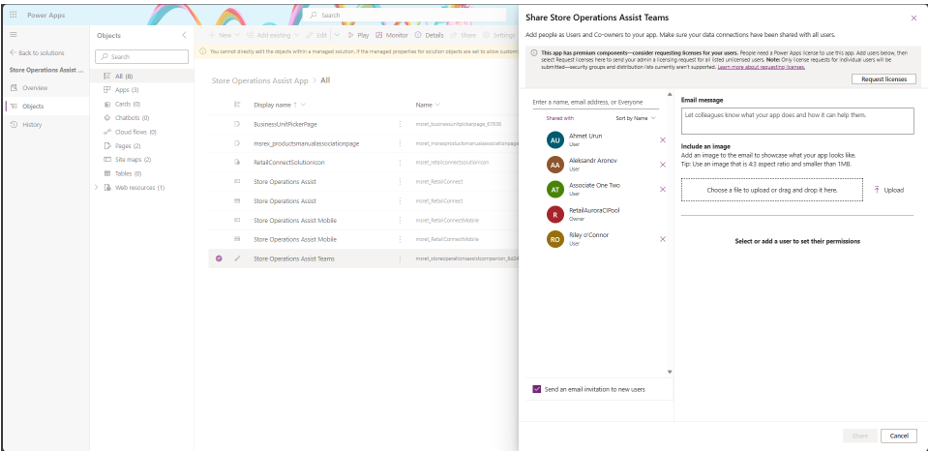Viewport: 952px width, 458px height.
Task: Click Store Operations Assist App breadcrumb
Action: click(x=260, y=80)
